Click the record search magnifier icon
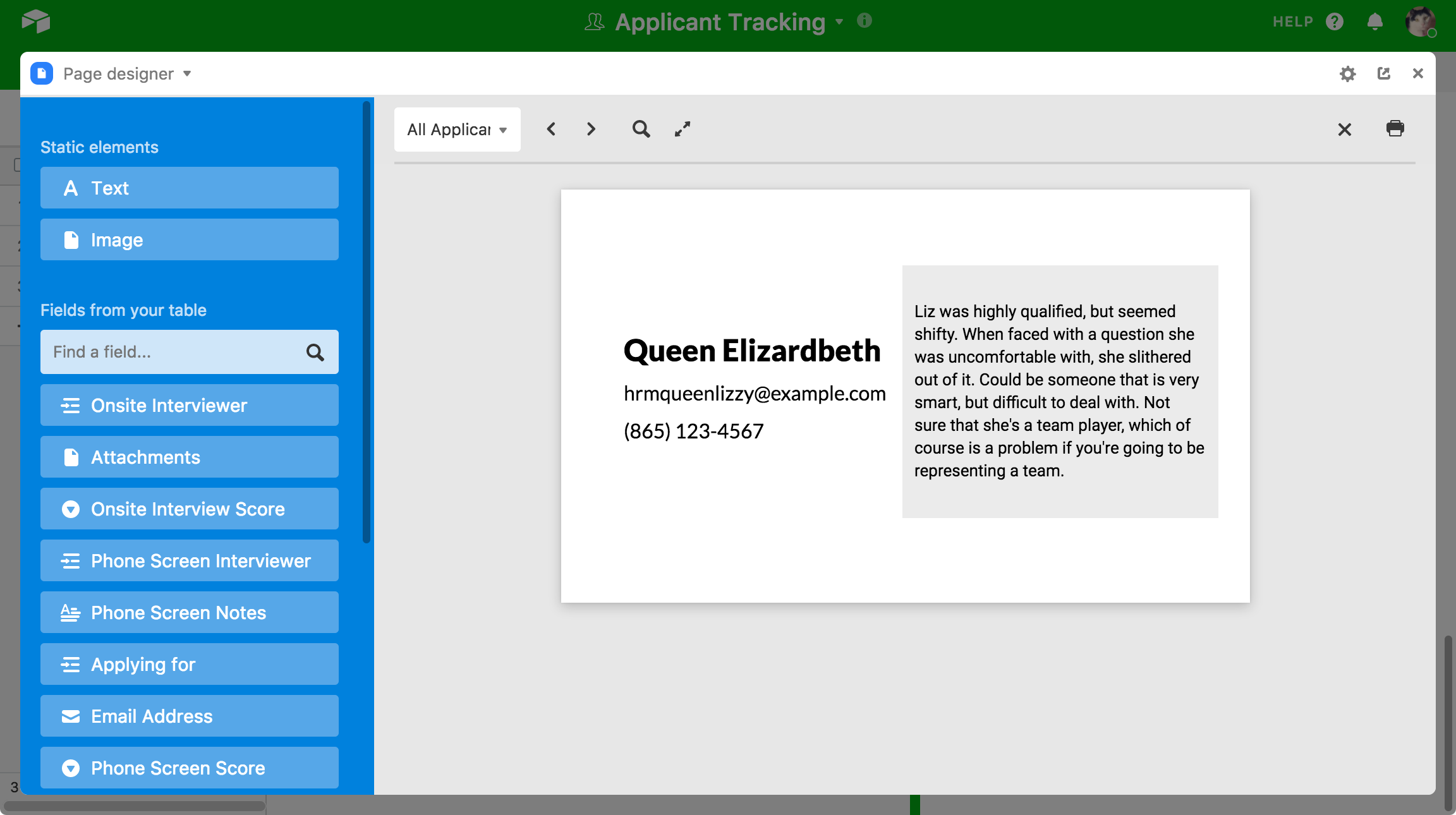Image resolution: width=1456 pixels, height=815 pixels. click(641, 129)
